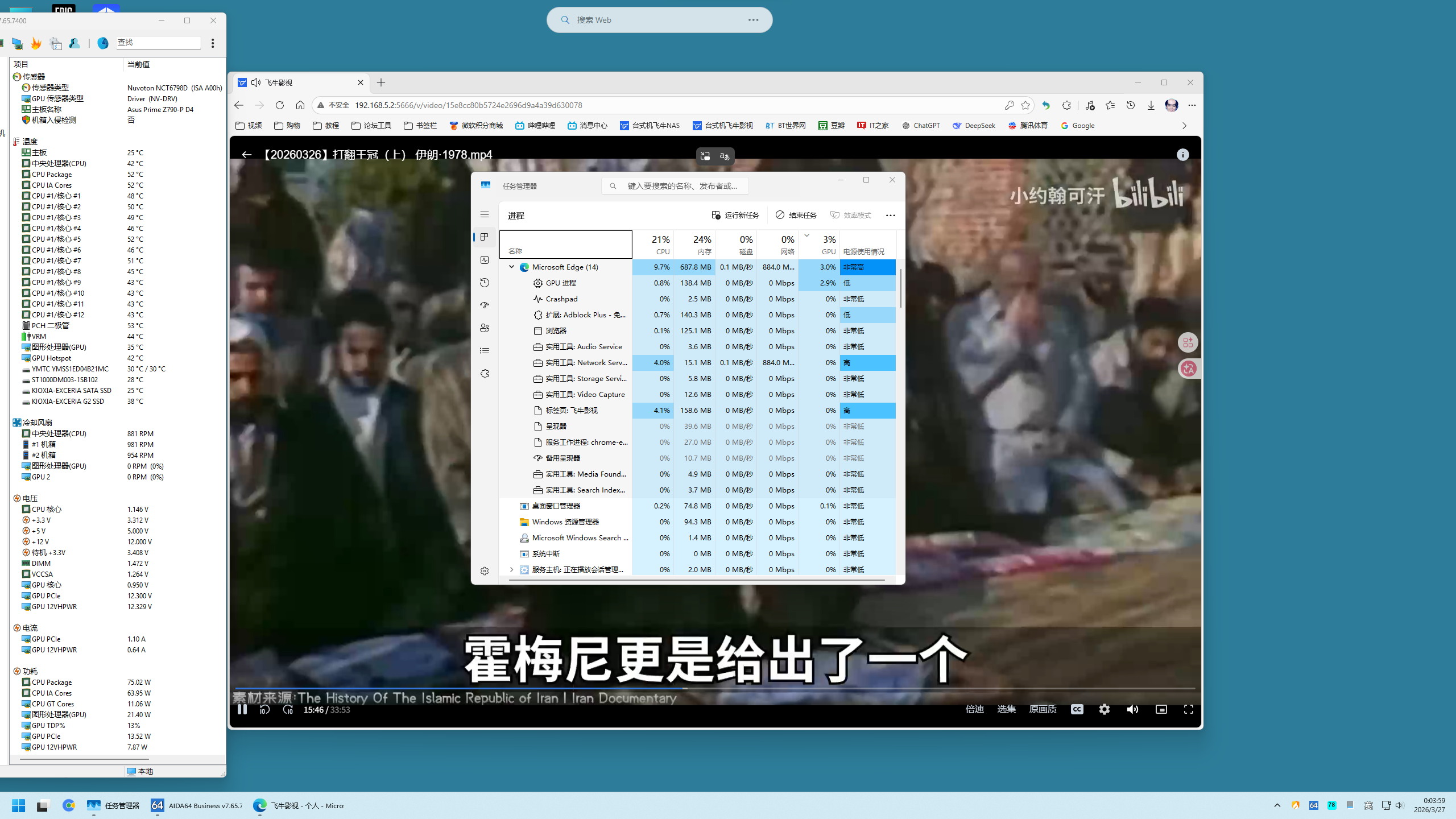Toggle picture-in-picture in the video player
Image resolution: width=1456 pixels, height=819 pixels.
pyautogui.click(x=1161, y=709)
